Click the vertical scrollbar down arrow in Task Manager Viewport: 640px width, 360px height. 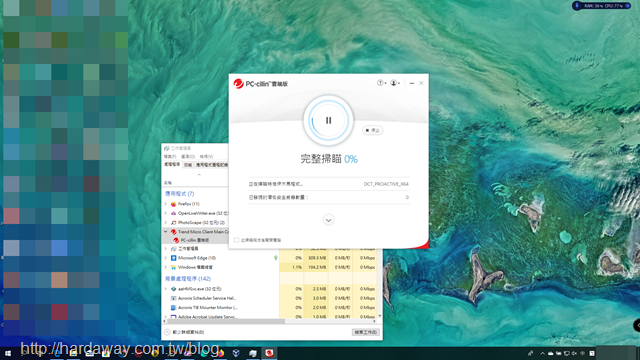click(x=380, y=316)
